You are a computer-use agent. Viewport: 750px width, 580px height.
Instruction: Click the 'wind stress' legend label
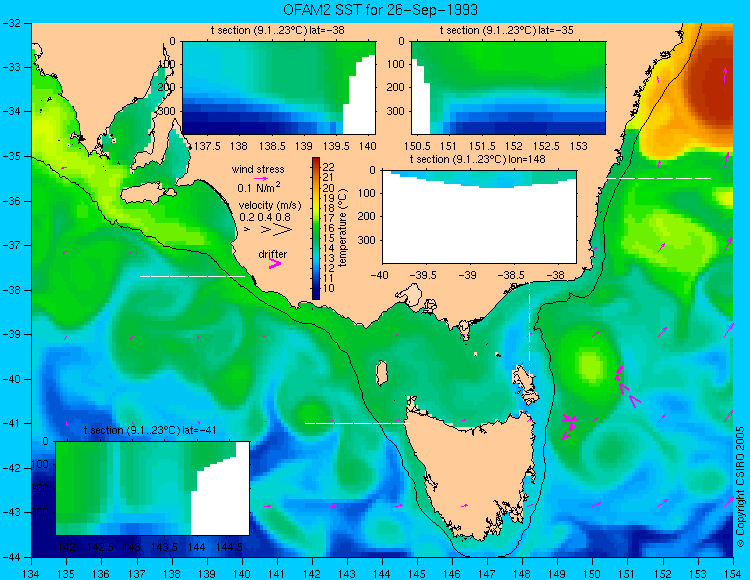(x=258, y=169)
